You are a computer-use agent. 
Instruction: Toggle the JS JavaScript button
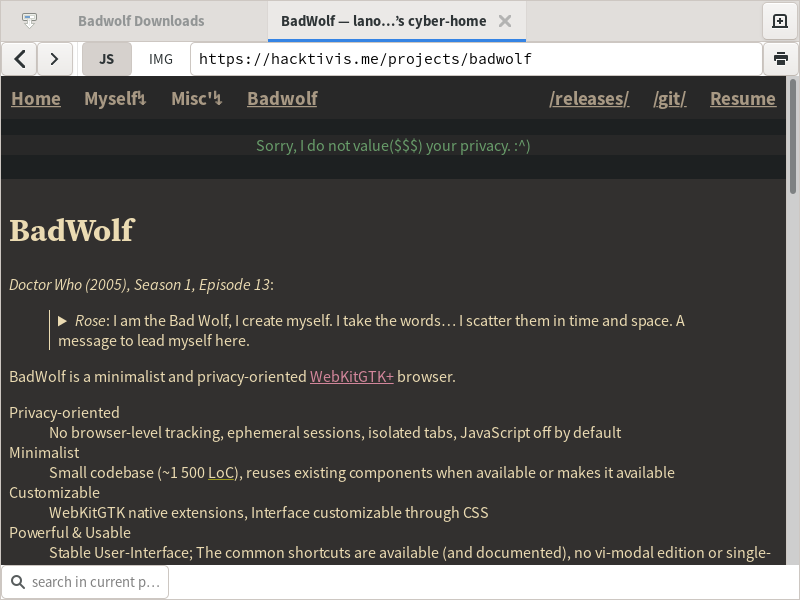(x=106, y=59)
